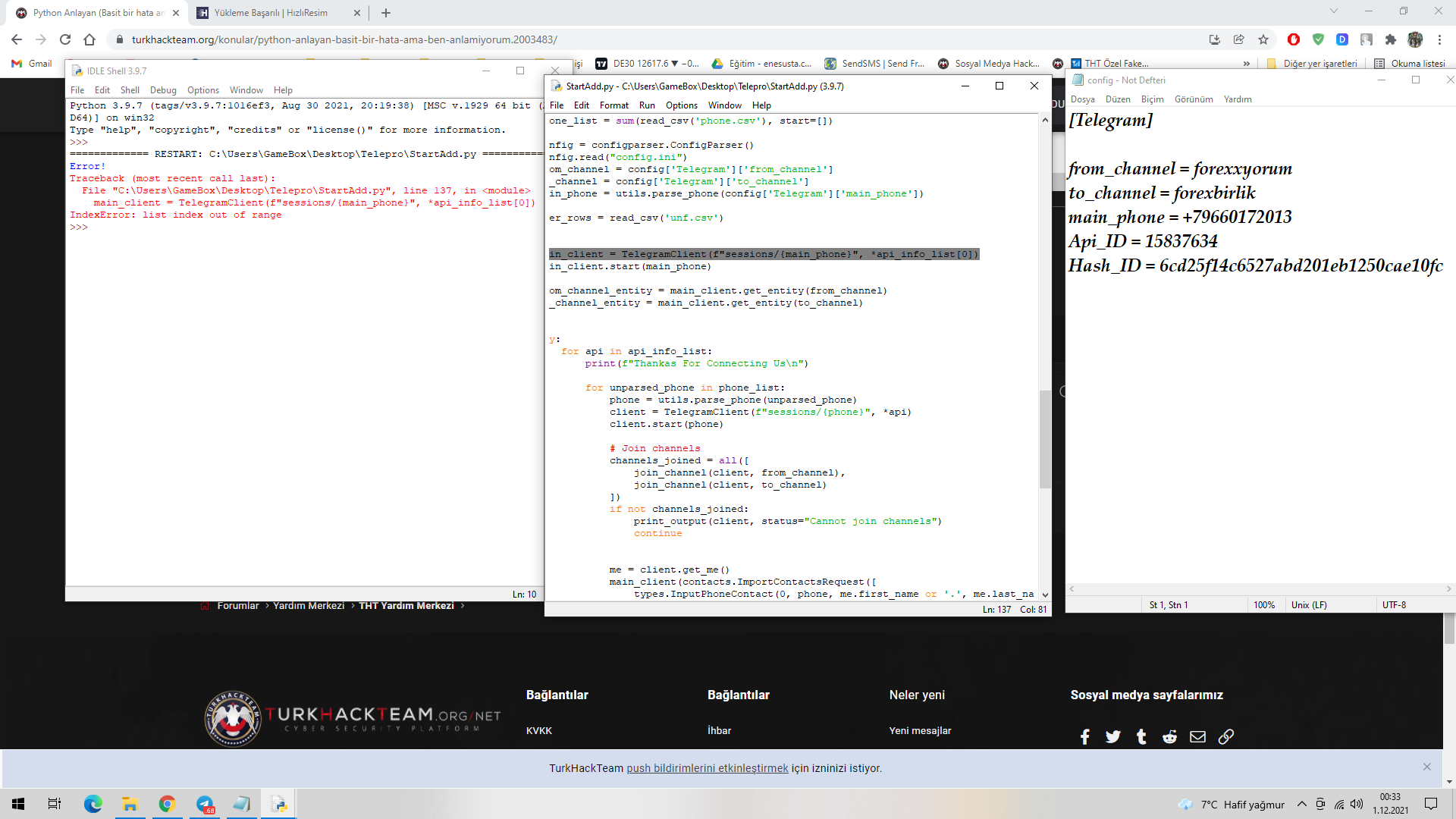The height and width of the screenshot is (819, 1456).
Task: Switch to Python IDLE on the taskbar
Action: coord(279,804)
